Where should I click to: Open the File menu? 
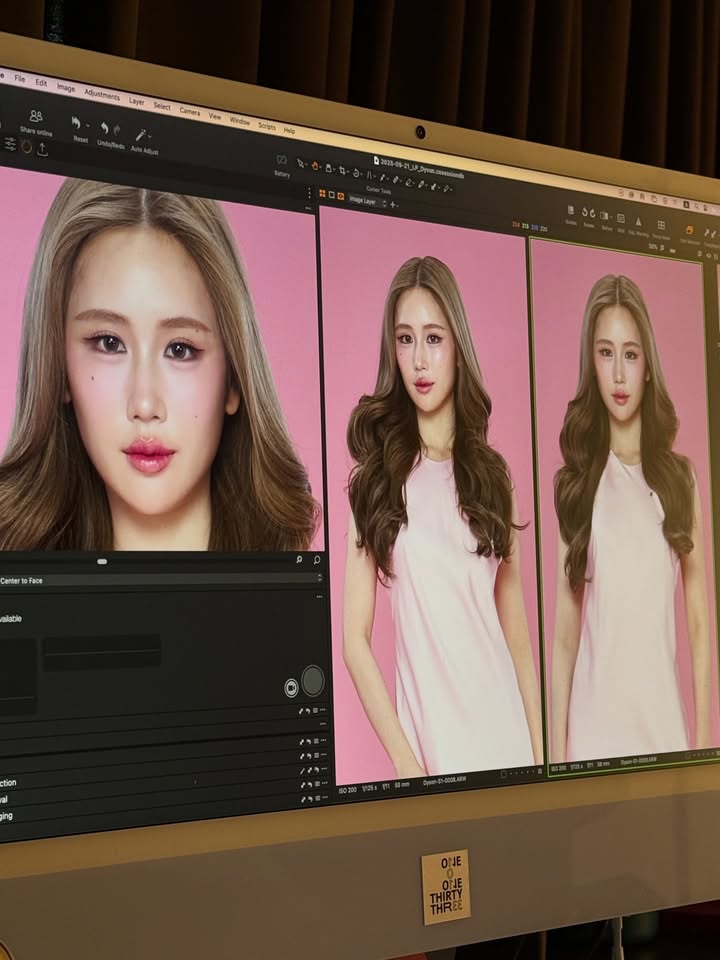click(x=20, y=78)
